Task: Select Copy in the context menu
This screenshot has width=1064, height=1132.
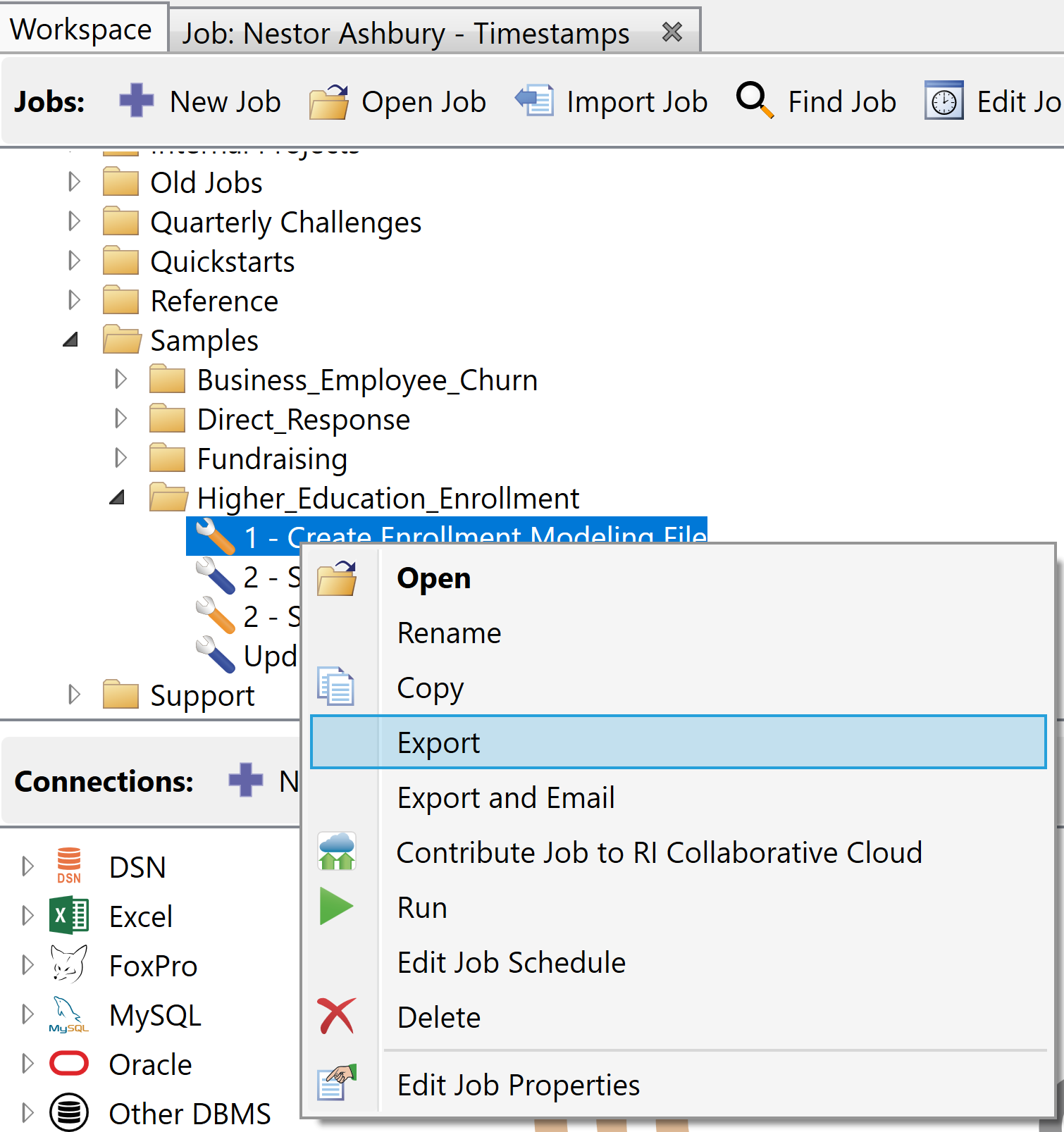Action: point(678,688)
